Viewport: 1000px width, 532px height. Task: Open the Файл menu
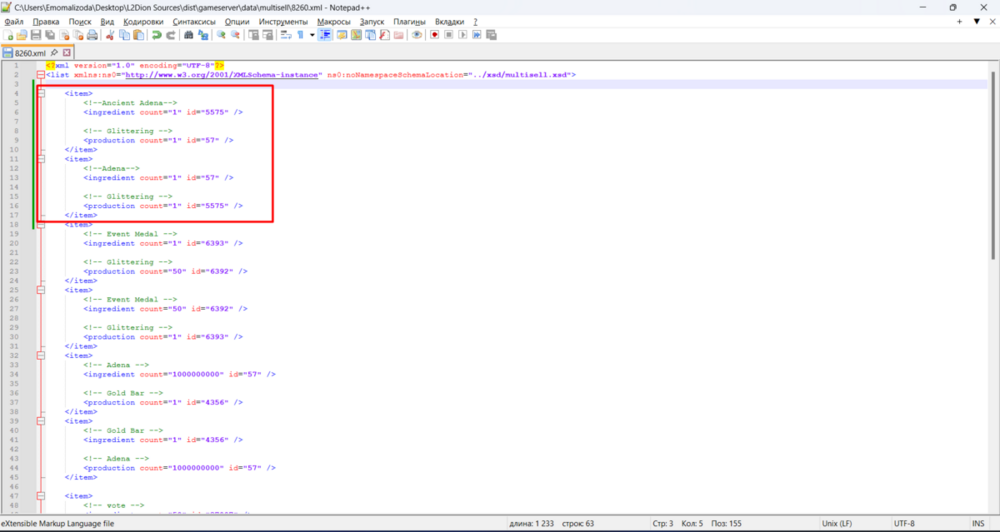14,22
